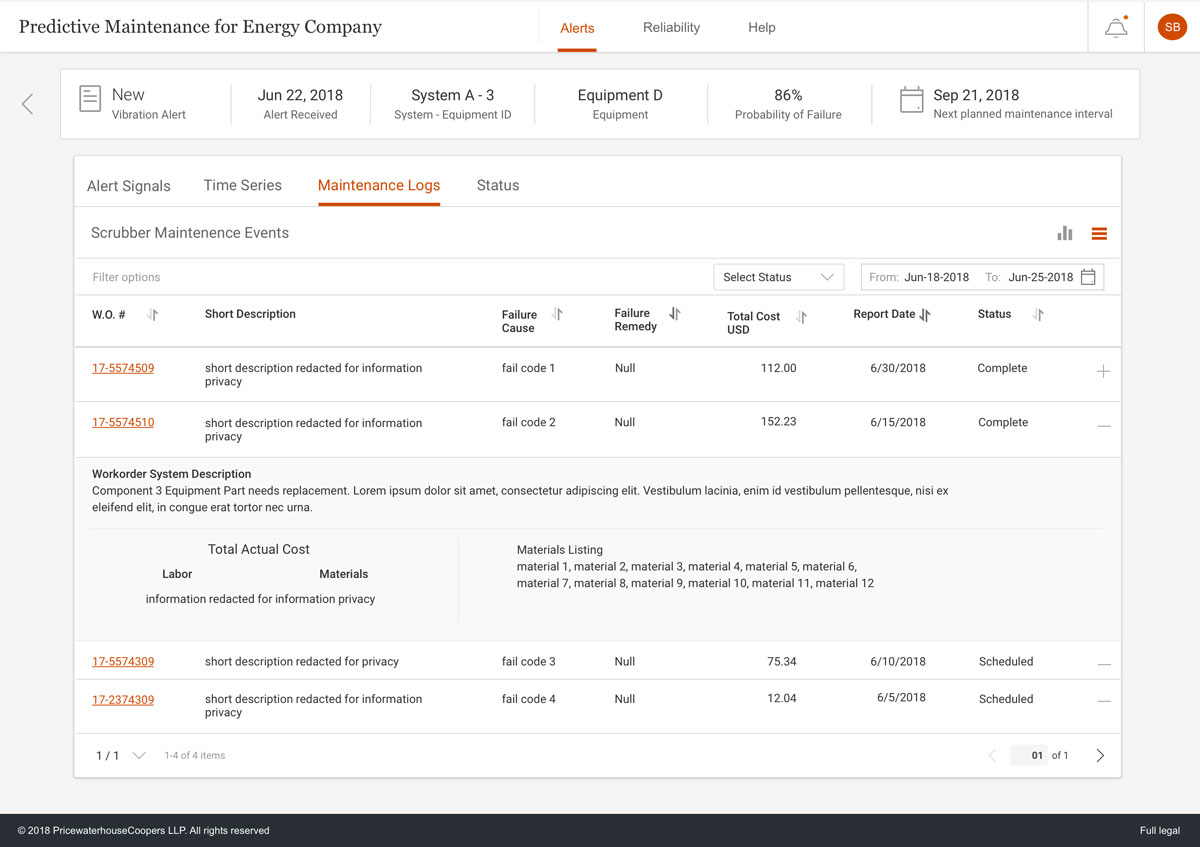Open the Full legal link
1200x847 pixels.
click(x=1160, y=830)
